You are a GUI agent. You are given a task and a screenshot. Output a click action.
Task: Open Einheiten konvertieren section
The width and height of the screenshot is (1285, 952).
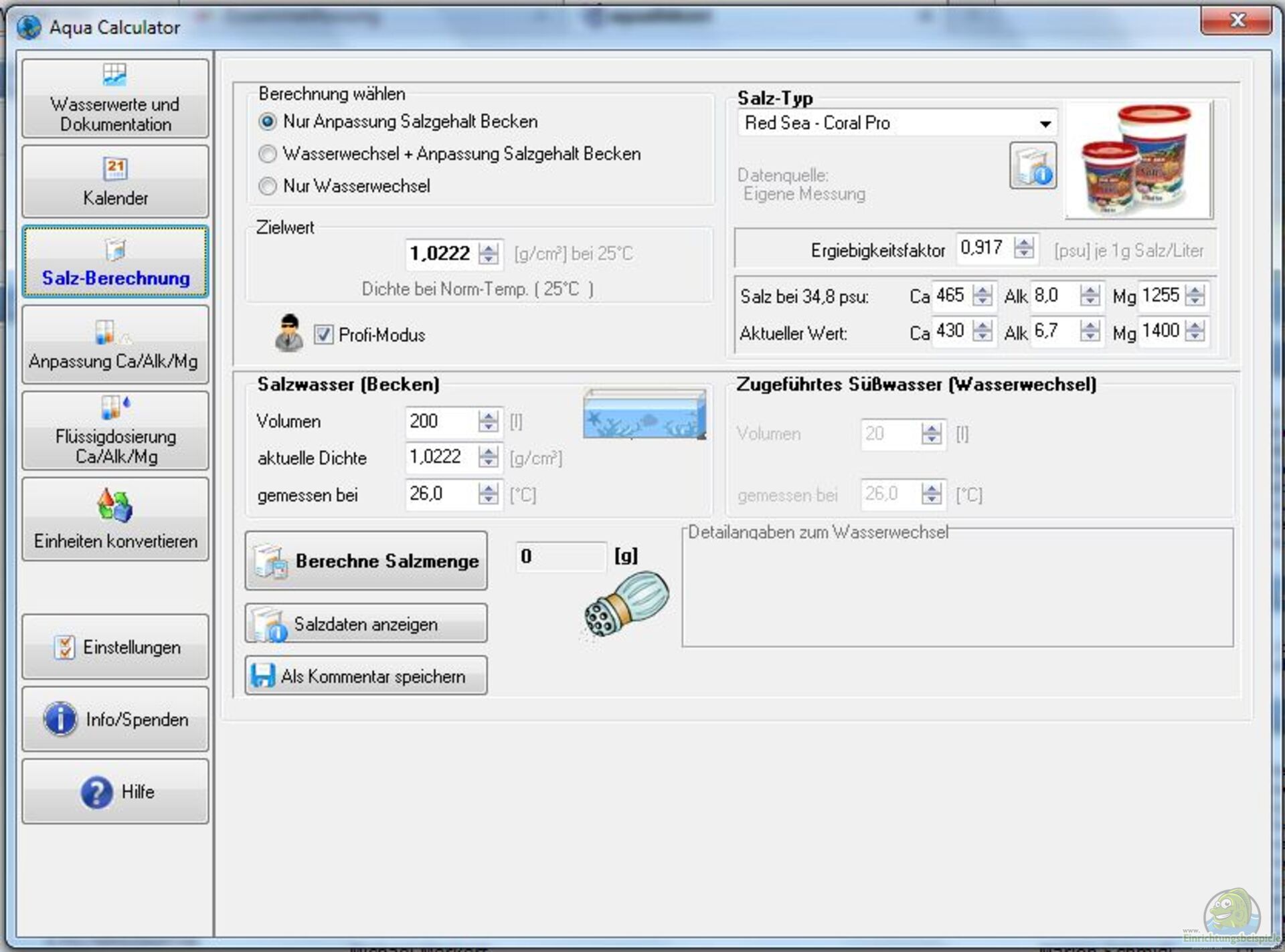(115, 520)
